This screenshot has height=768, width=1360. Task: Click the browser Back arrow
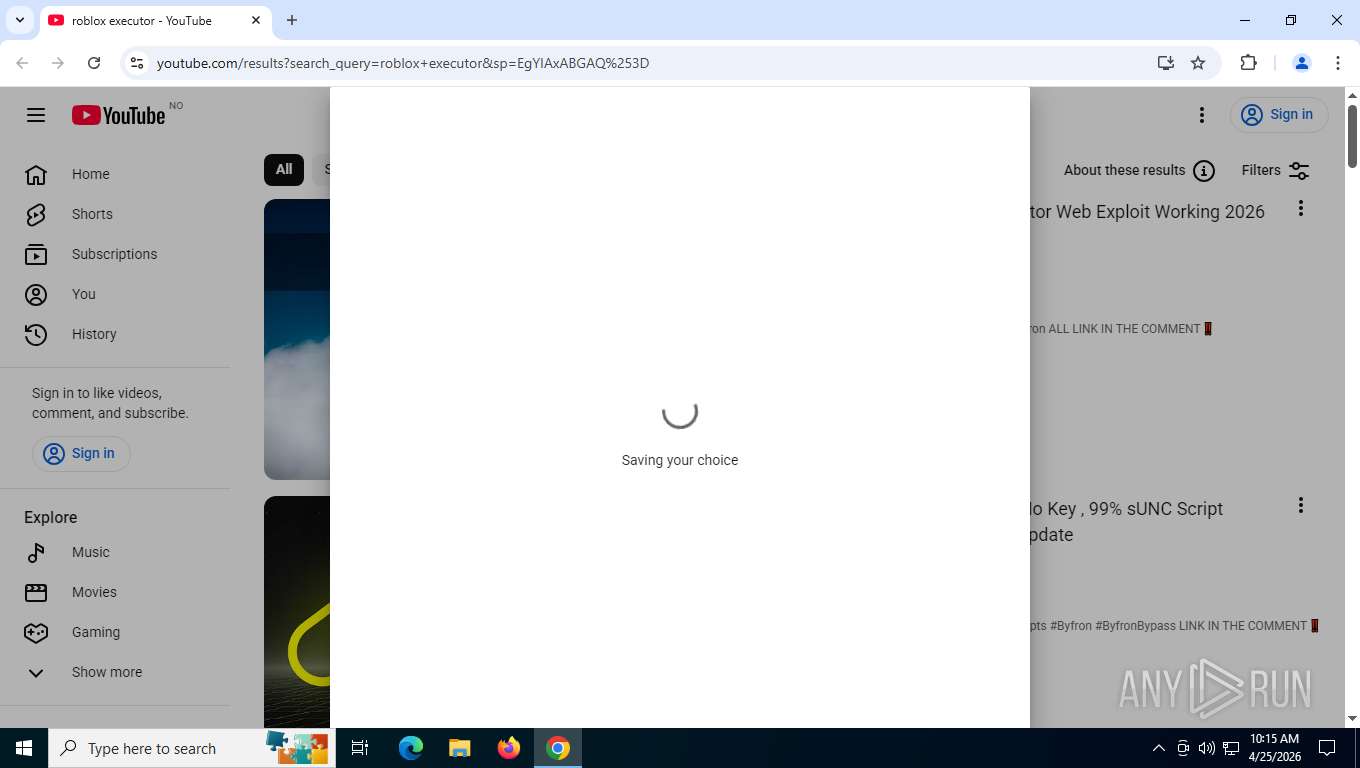22,63
